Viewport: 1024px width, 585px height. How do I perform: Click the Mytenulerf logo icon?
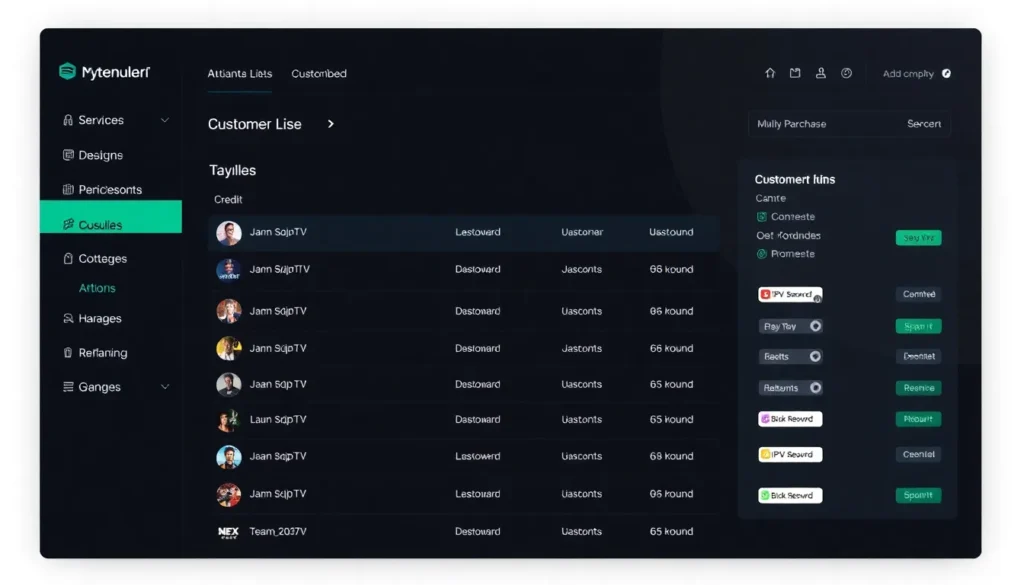(68, 72)
